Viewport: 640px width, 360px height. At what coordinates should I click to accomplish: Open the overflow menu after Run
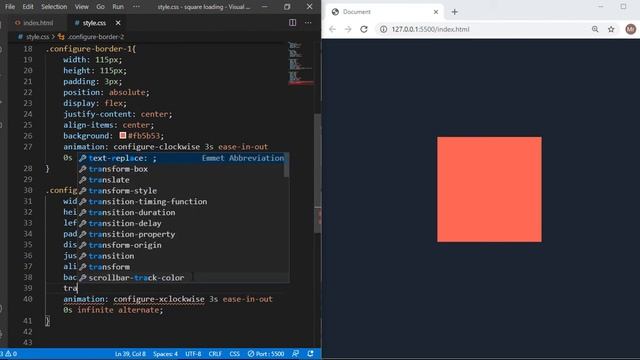(x=136, y=7)
